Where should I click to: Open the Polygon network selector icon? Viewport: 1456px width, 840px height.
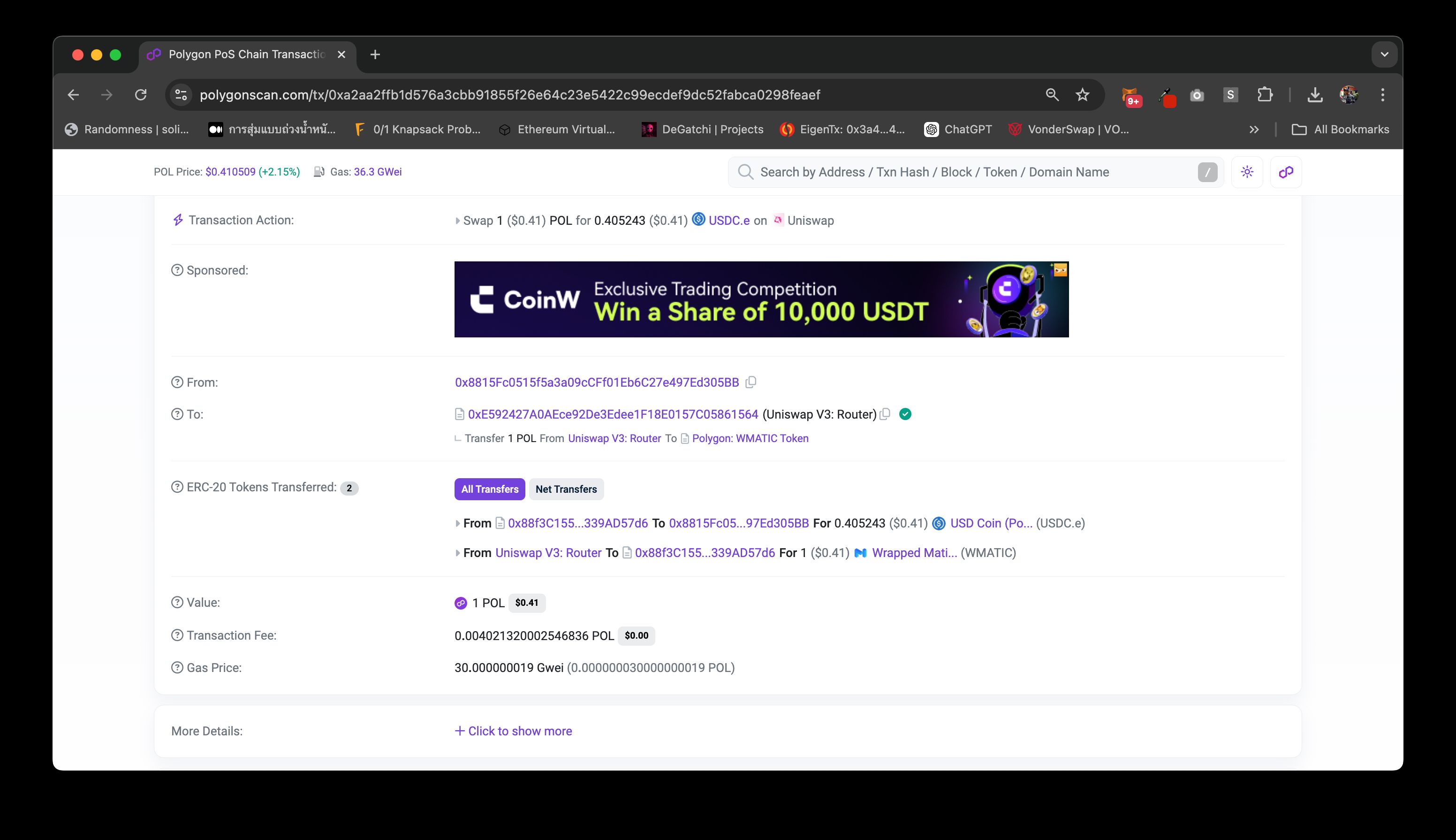tap(1286, 172)
